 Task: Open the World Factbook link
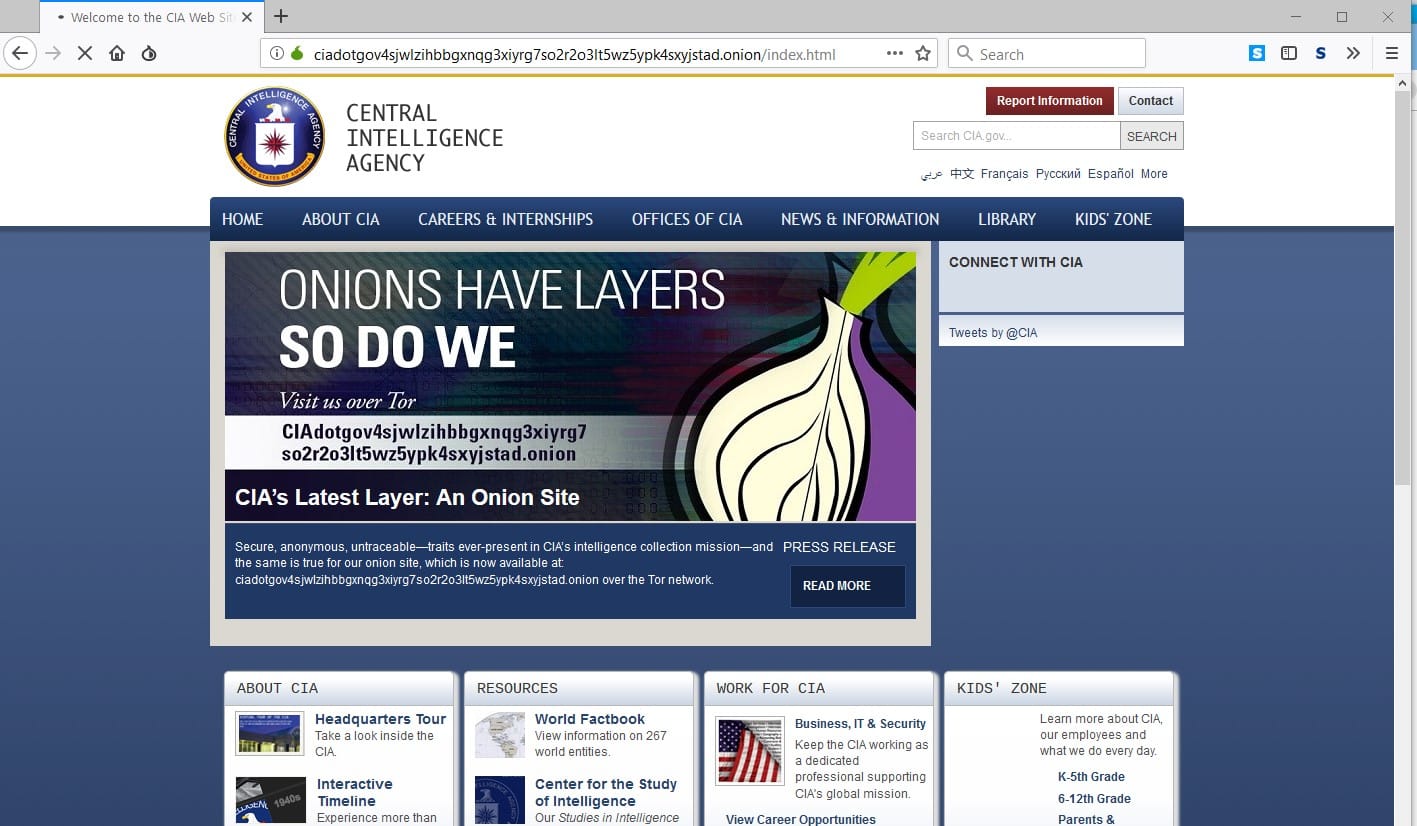point(589,719)
